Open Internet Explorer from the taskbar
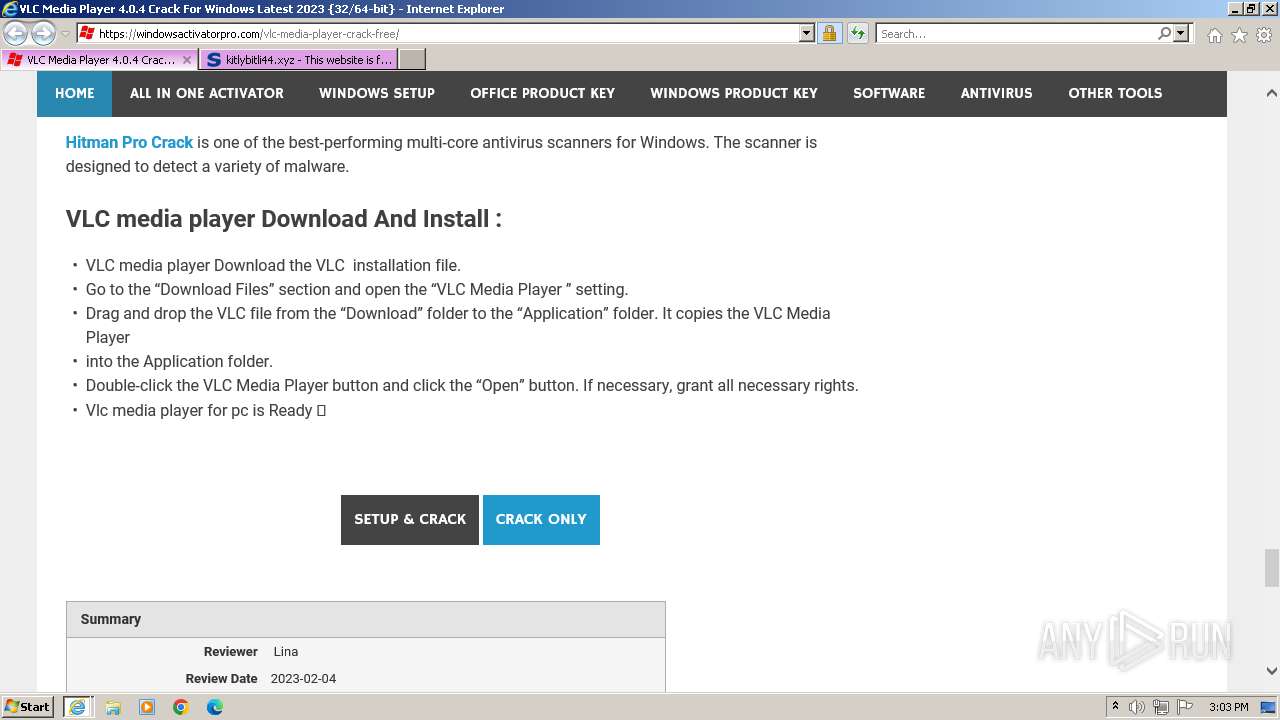1280x720 pixels. pos(77,707)
